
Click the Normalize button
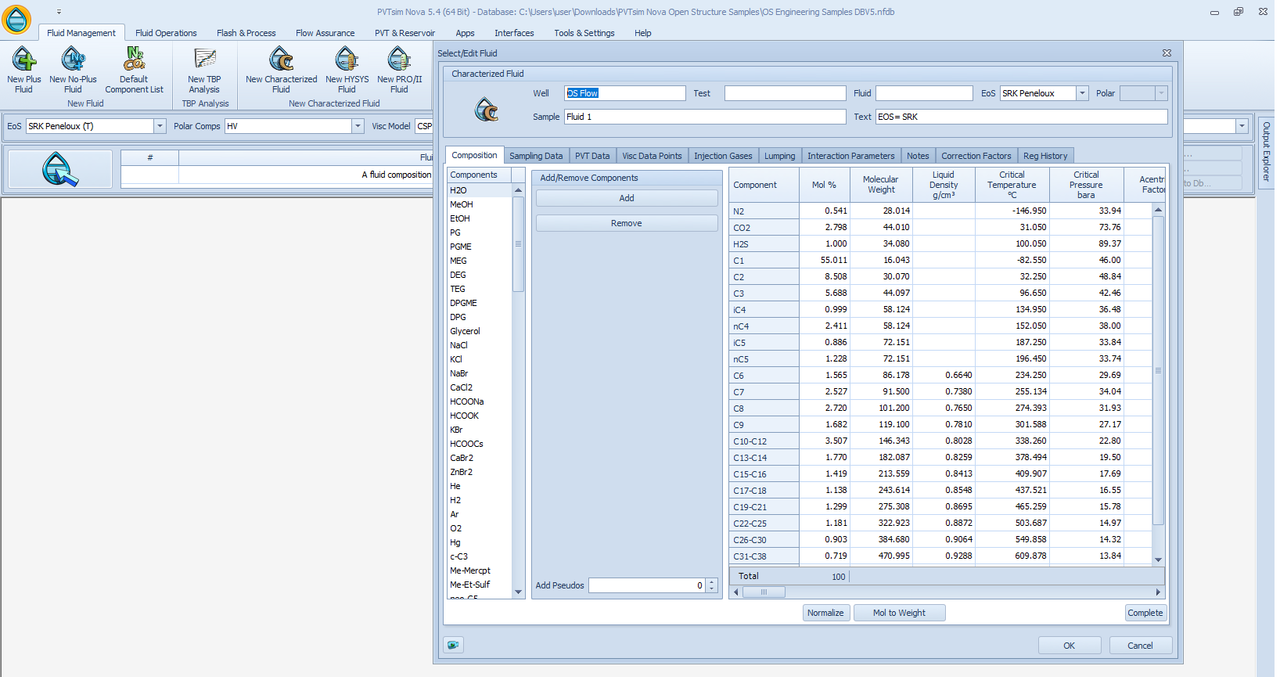[826, 613]
